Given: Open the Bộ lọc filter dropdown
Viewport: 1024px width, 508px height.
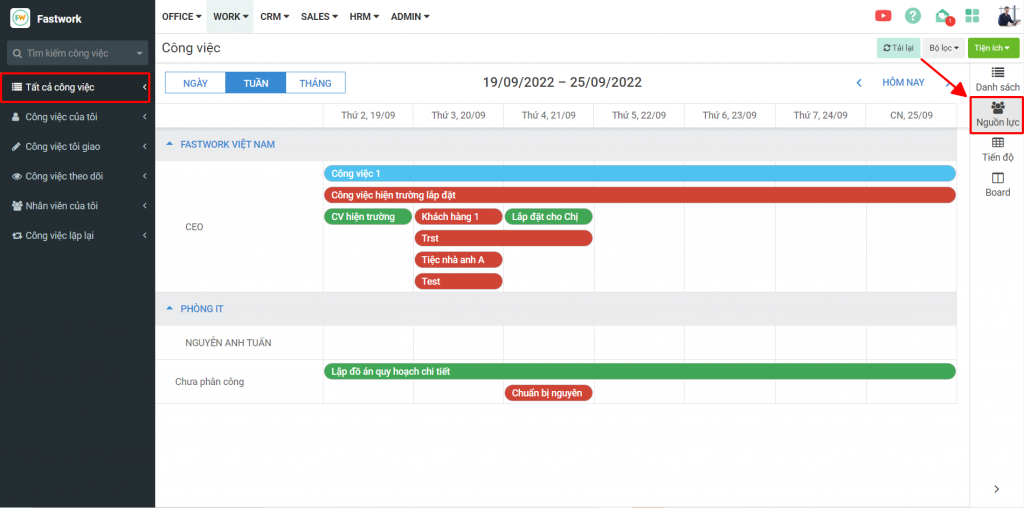Looking at the screenshot, I should 943,48.
